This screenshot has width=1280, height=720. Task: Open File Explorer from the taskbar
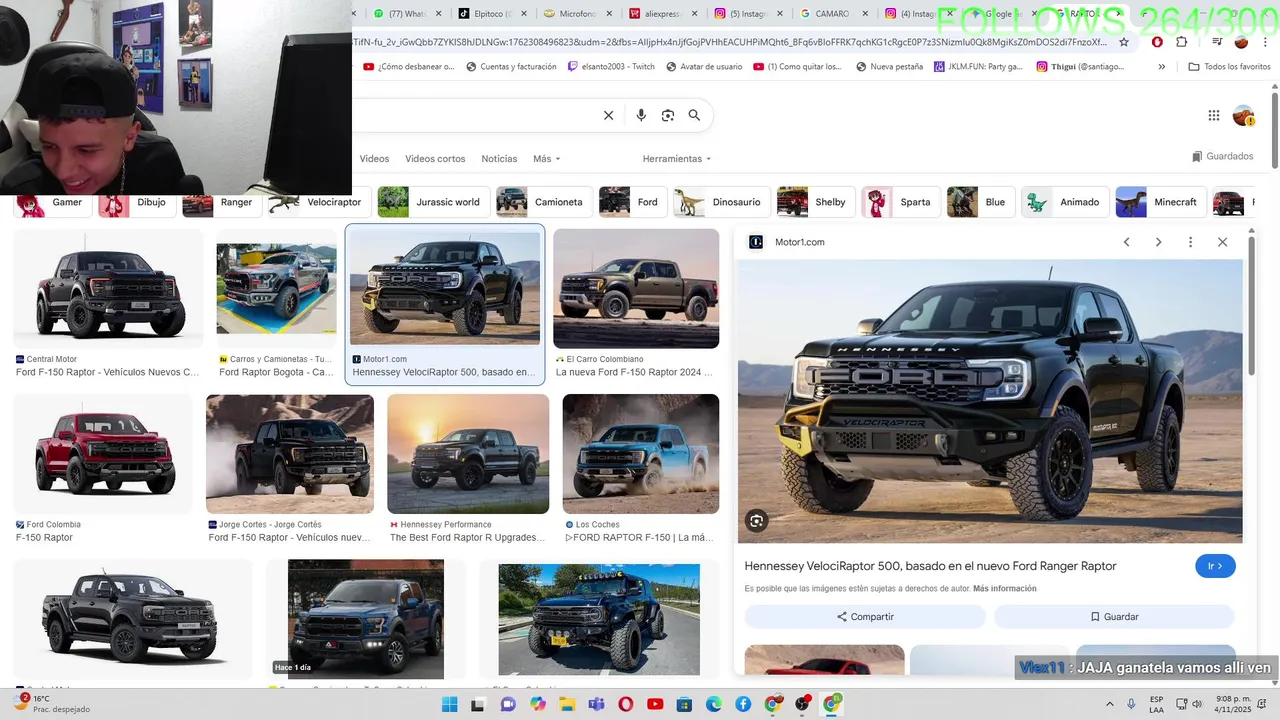pos(567,704)
